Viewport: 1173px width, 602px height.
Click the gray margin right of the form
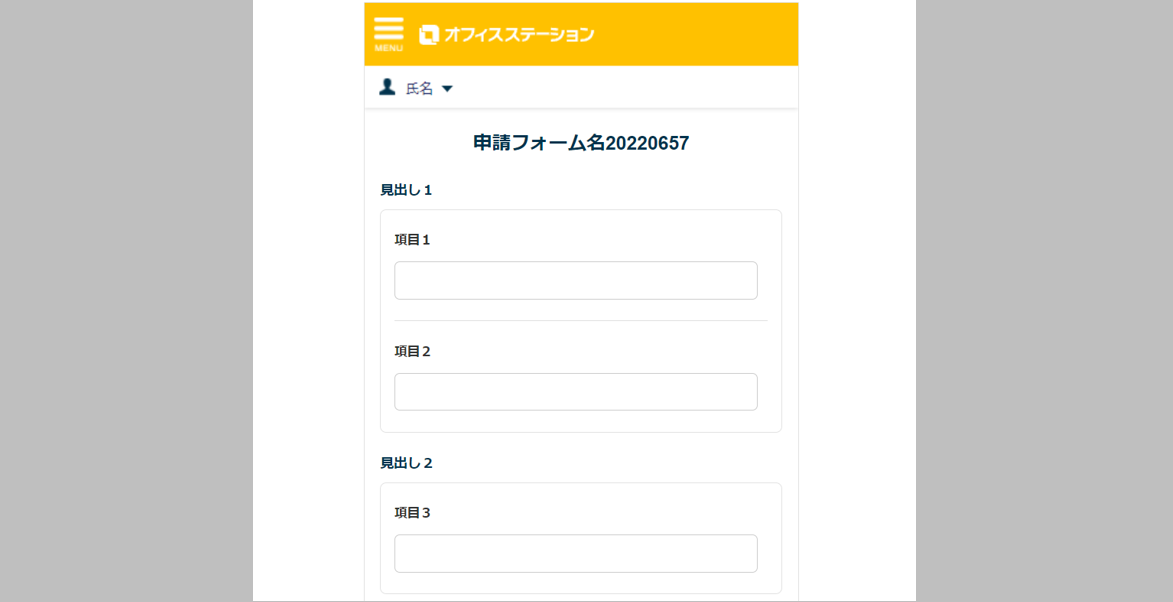click(x=1044, y=299)
